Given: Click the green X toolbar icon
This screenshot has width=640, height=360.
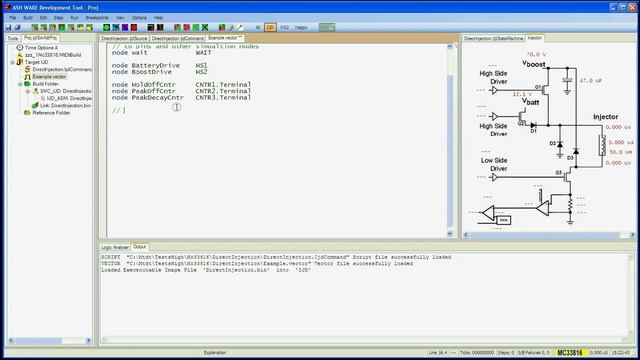Looking at the screenshot, I should click(205, 27).
